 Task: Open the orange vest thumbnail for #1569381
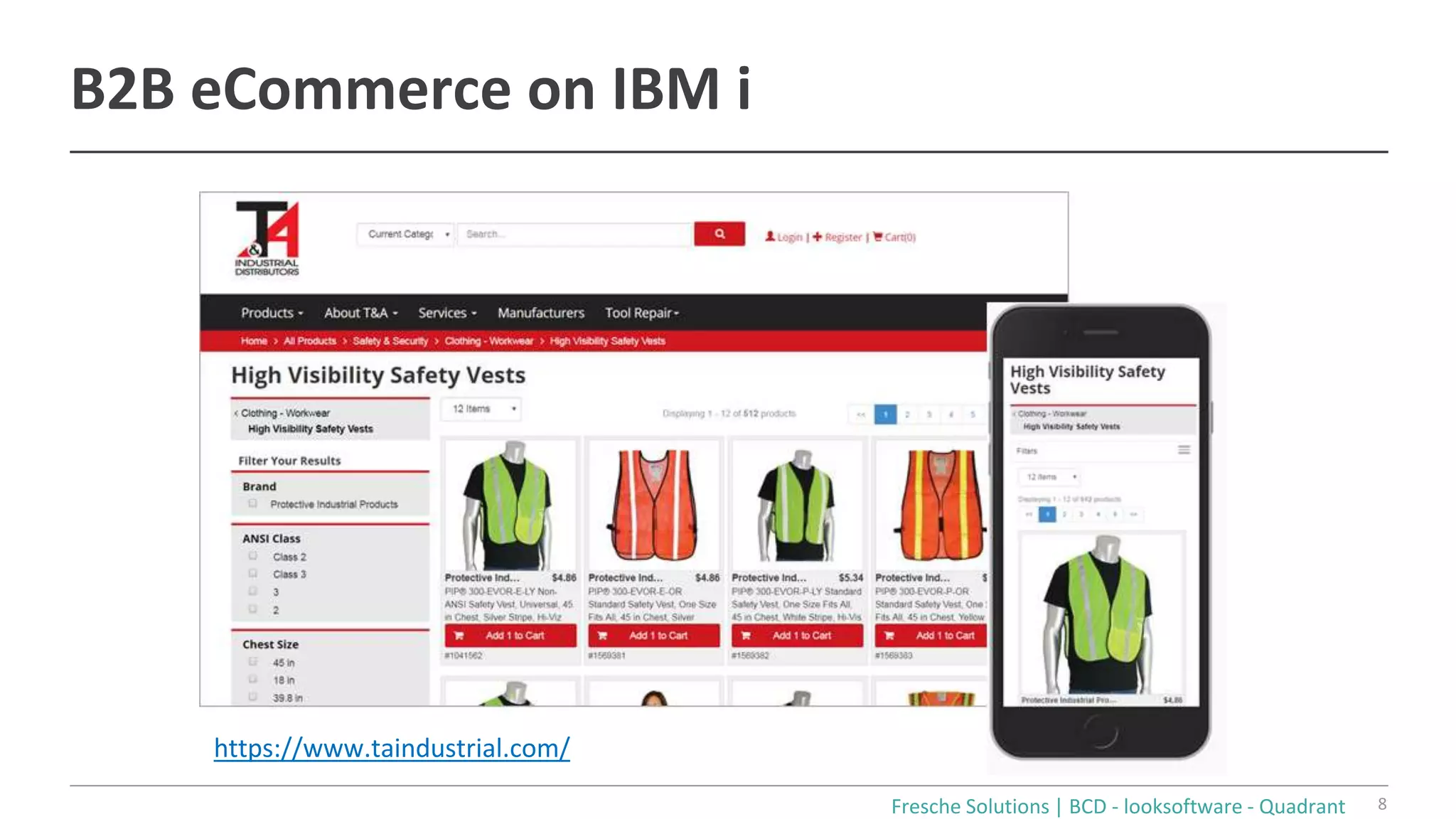tap(654, 505)
